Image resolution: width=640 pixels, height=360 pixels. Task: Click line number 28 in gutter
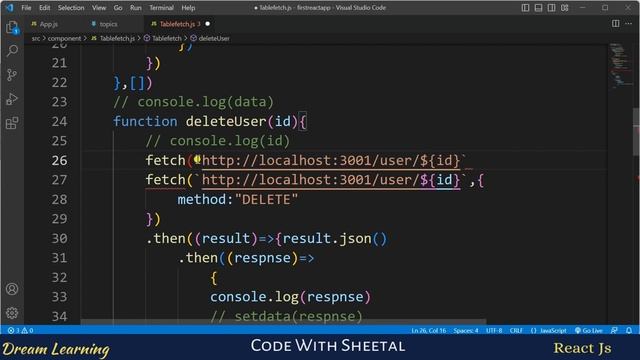[59, 199]
